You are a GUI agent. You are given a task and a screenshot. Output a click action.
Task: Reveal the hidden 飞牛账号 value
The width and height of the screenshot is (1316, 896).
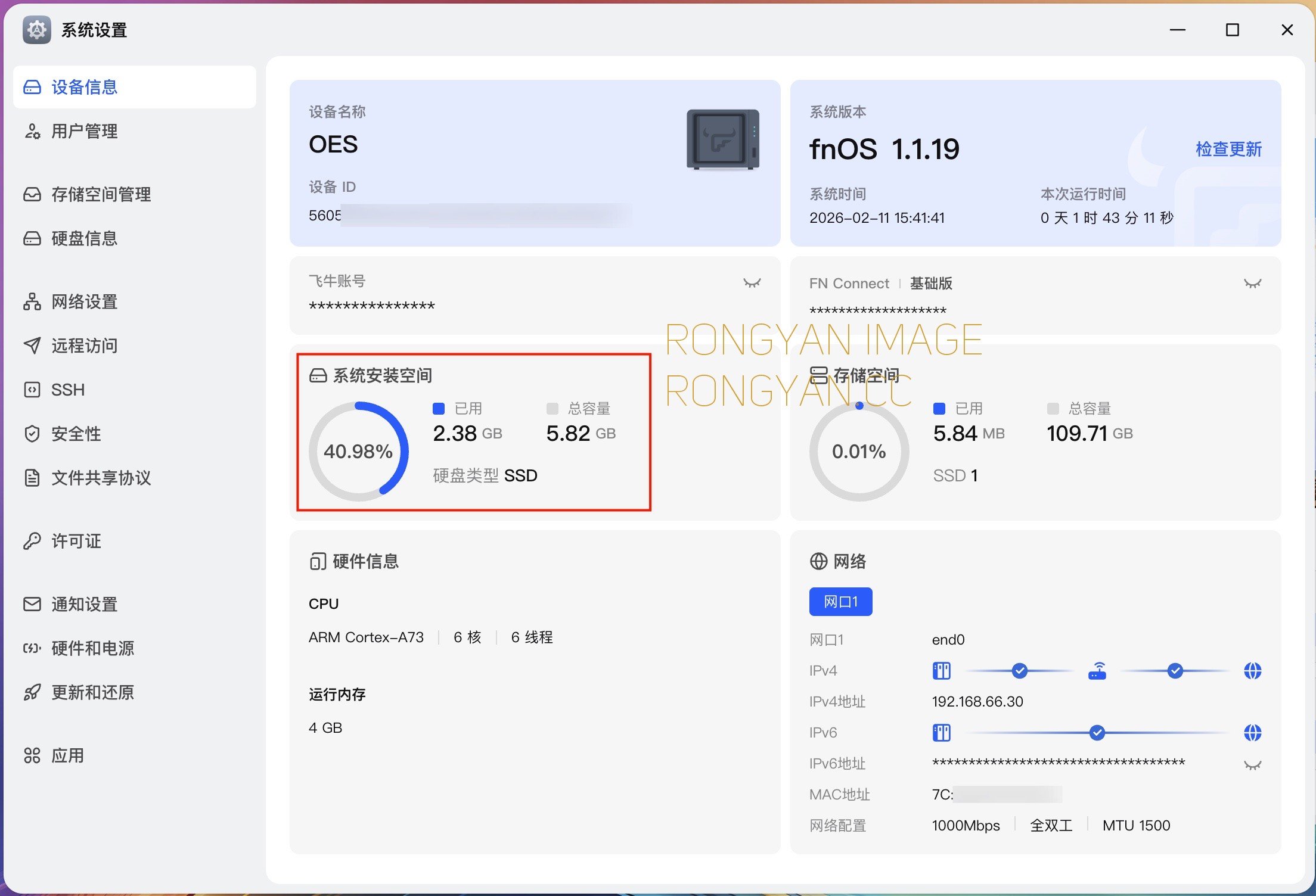pos(752,283)
